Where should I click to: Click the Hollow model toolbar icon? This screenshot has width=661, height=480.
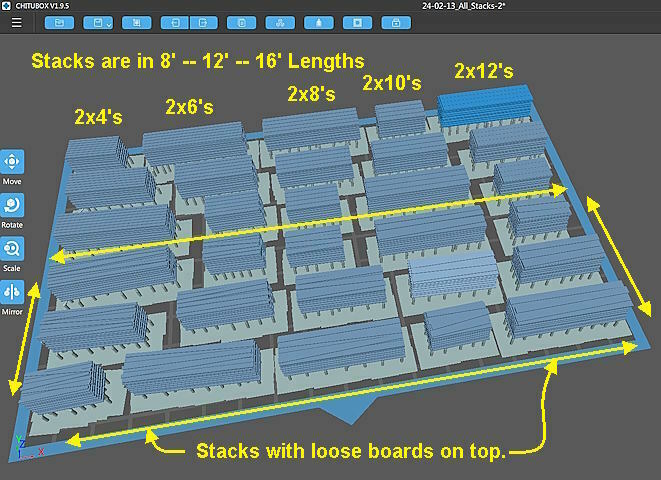click(319, 23)
